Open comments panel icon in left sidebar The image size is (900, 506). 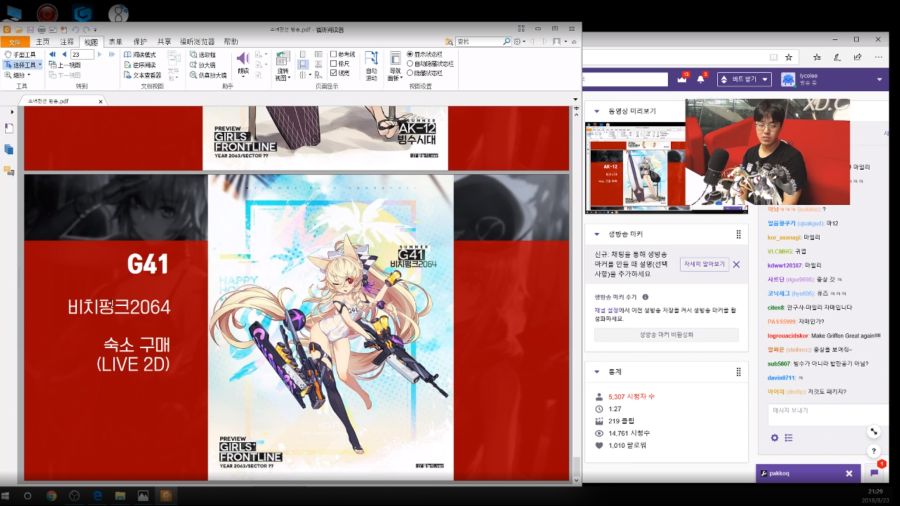point(9,171)
